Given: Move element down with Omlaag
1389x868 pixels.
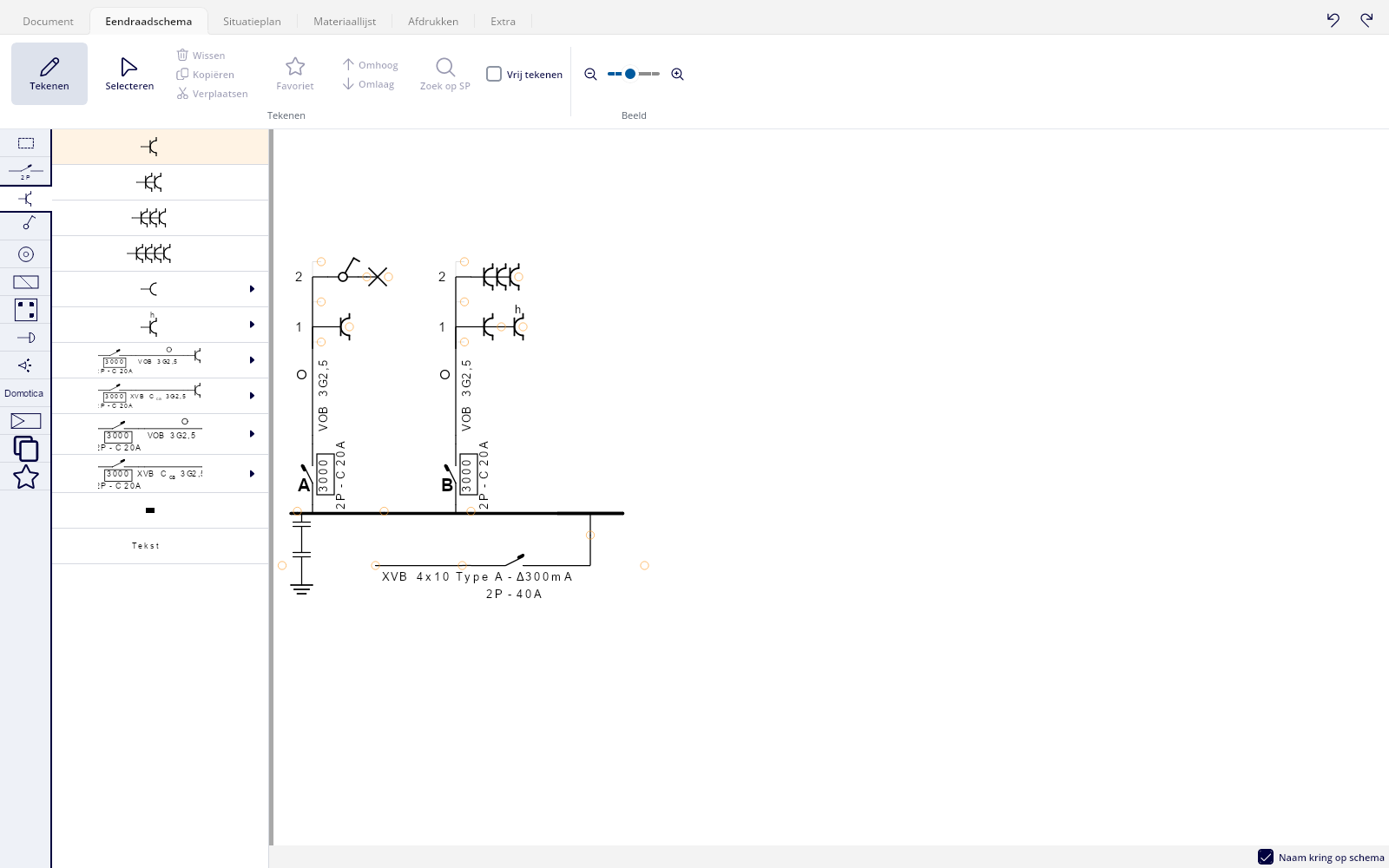Looking at the screenshot, I should point(369,84).
